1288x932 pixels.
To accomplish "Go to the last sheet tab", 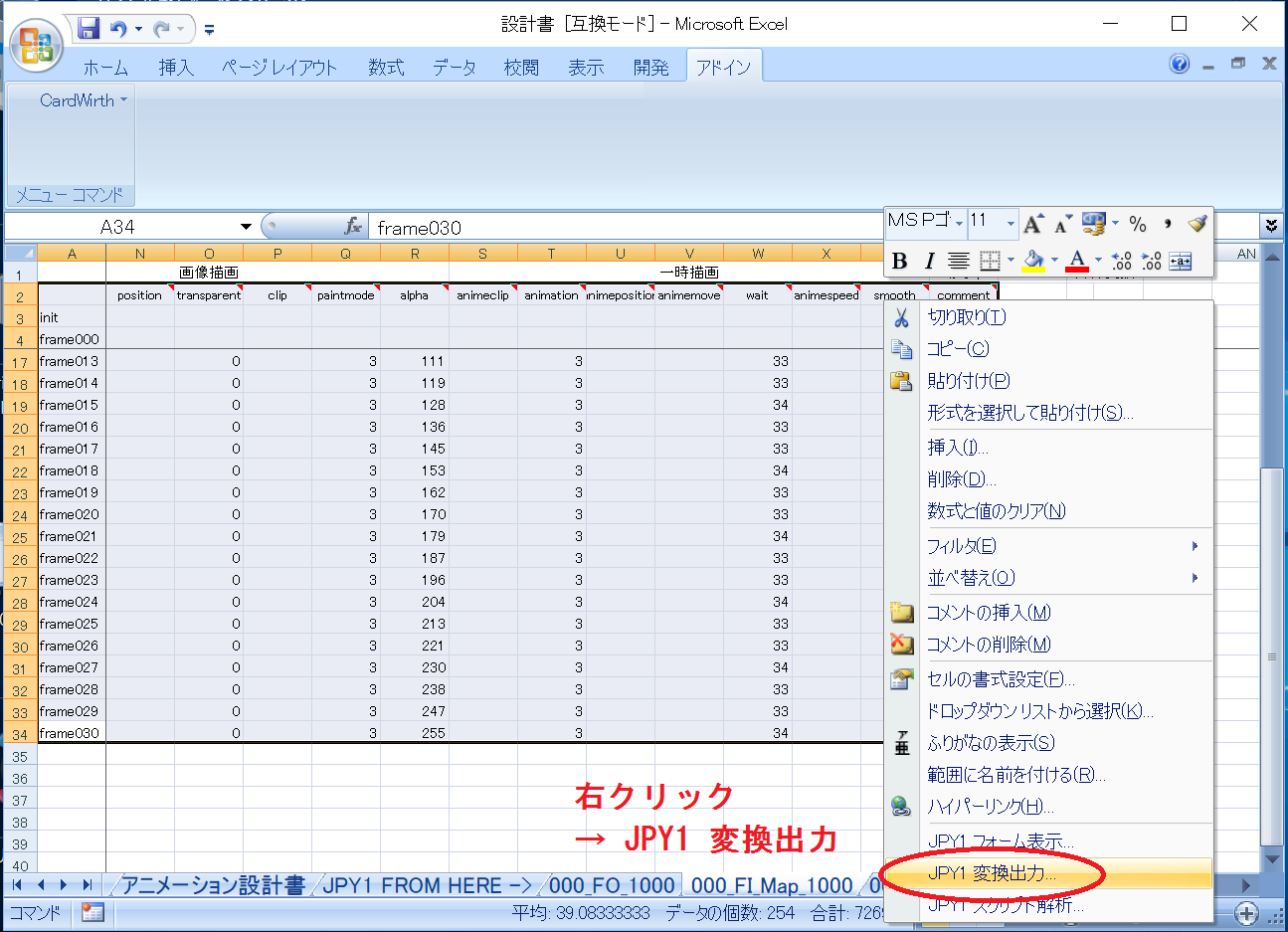I will coord(88,884).
